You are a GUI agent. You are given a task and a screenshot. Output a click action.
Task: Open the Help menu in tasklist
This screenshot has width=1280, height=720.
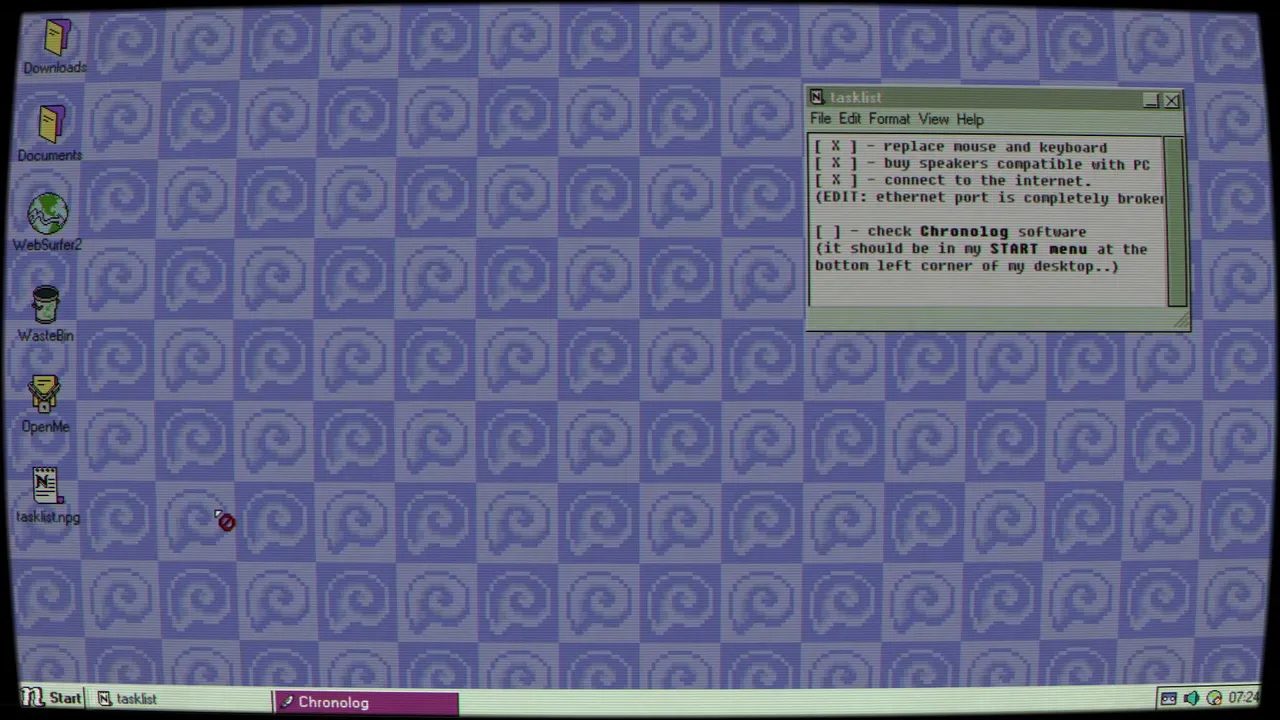pos(970,119)
